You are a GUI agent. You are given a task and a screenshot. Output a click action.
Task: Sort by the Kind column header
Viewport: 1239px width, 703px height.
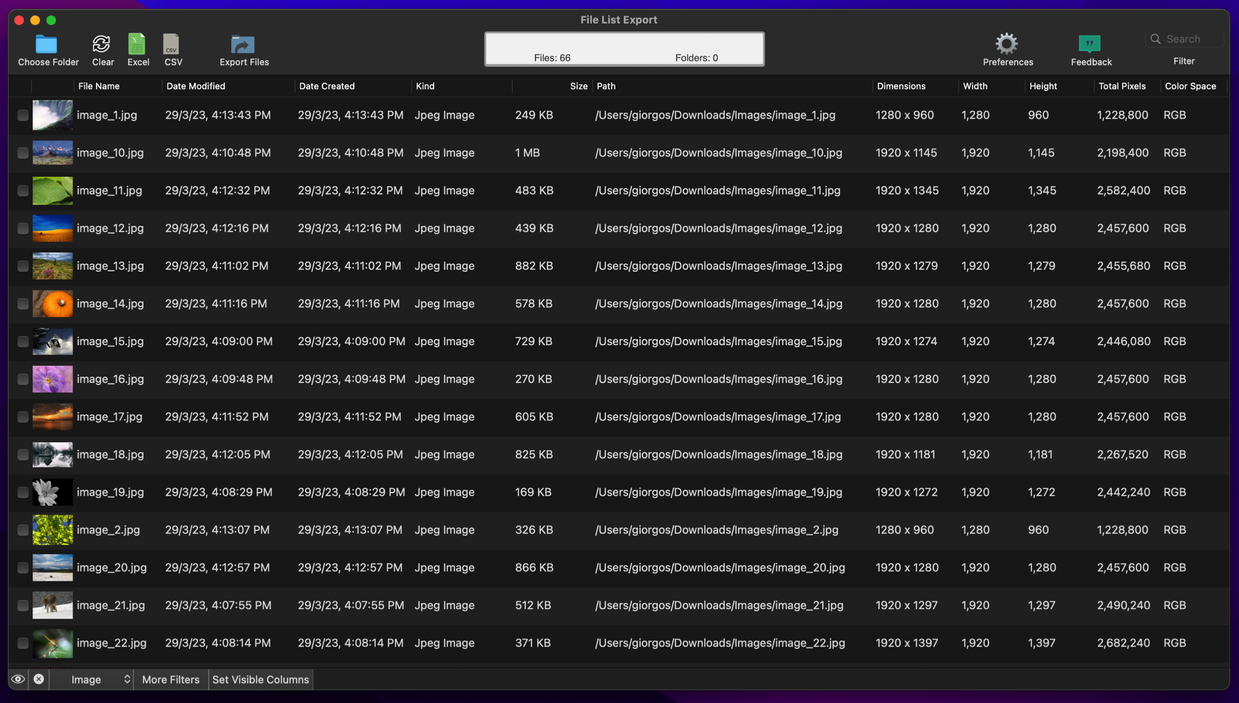click(425, 86)
